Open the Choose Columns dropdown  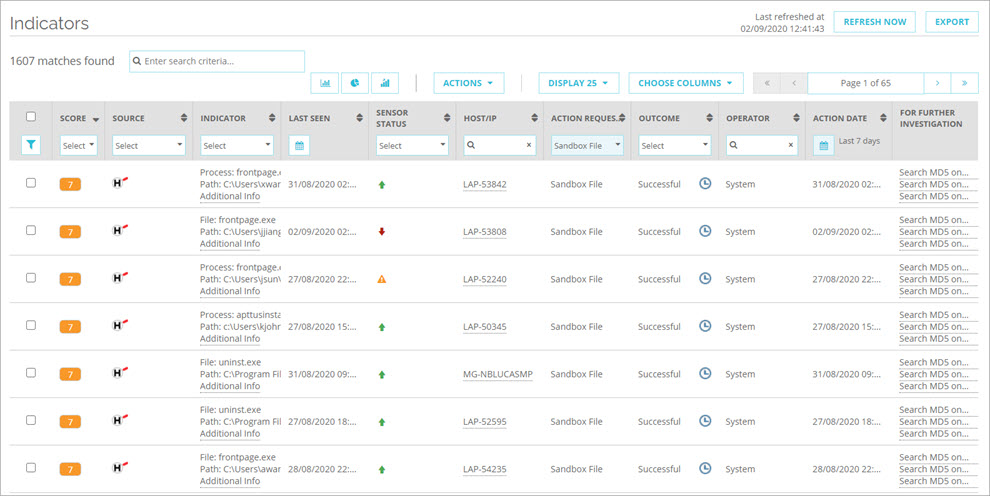685,83
